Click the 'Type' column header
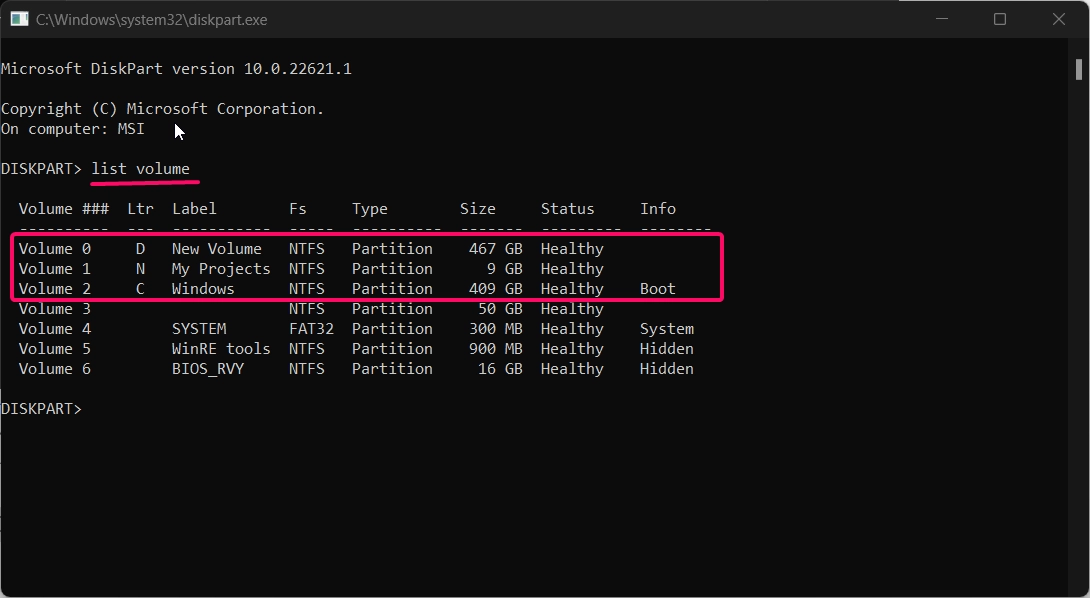The height and width of the screenshot is (598, 1090). coord(370,209)
